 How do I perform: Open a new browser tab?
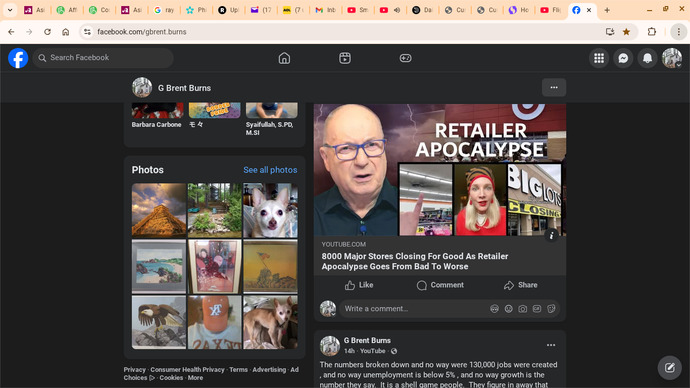point(607,10)
